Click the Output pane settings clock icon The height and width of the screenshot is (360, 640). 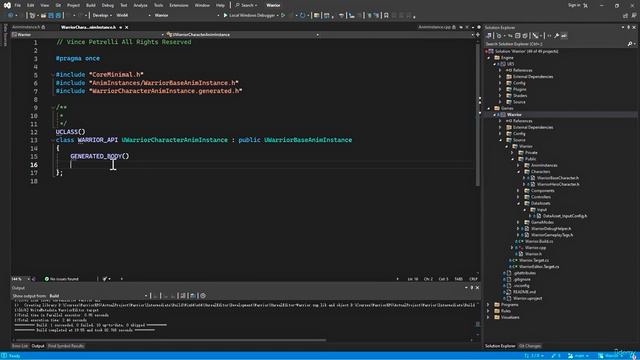(x=203, y=296)
